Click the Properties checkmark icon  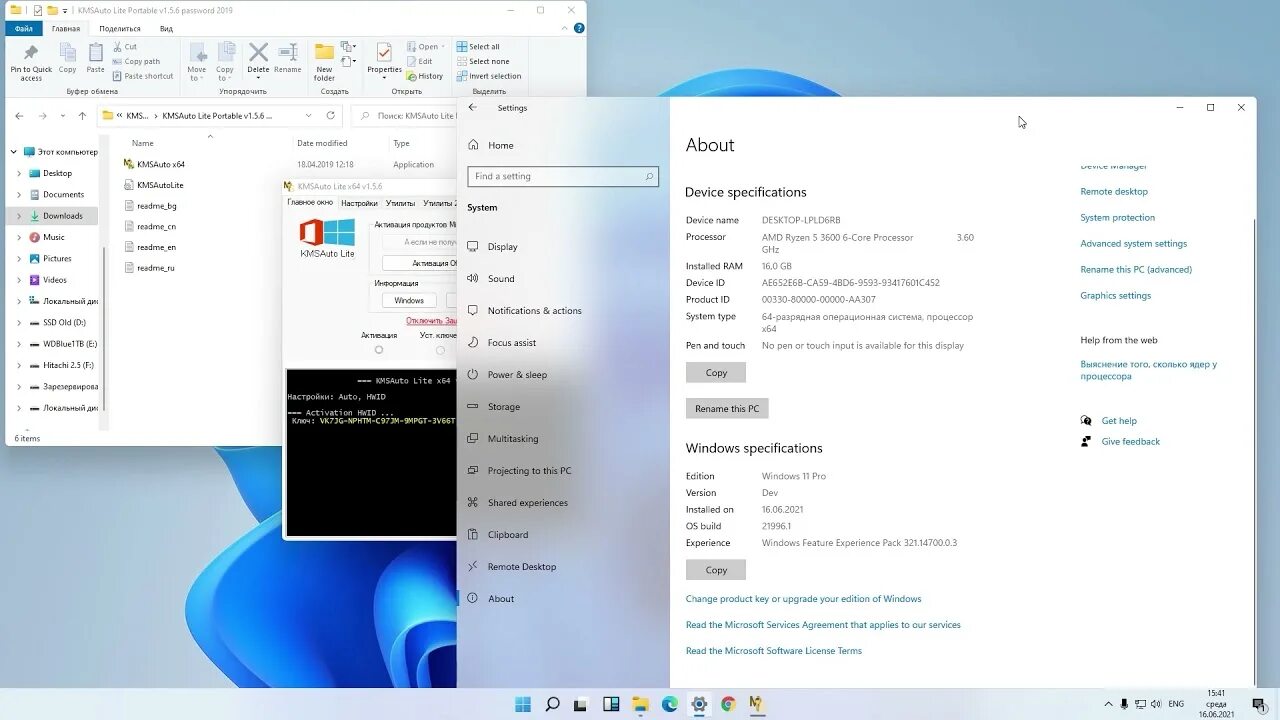(384, 52)
